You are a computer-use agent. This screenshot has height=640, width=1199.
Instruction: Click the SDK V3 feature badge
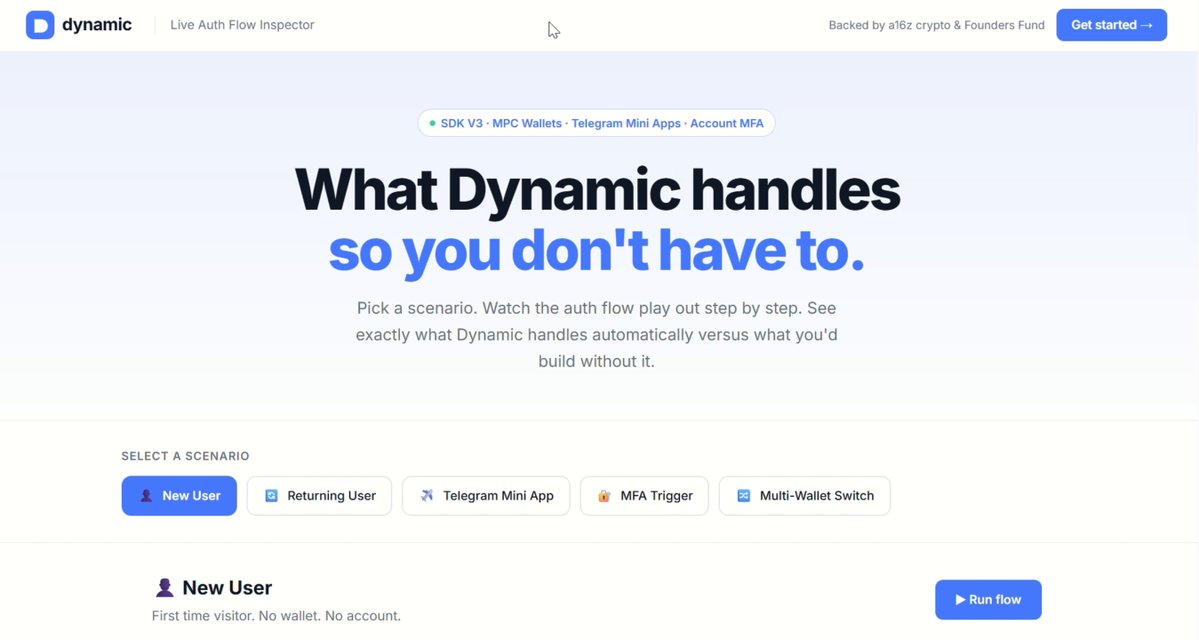[x=596, y=123]
